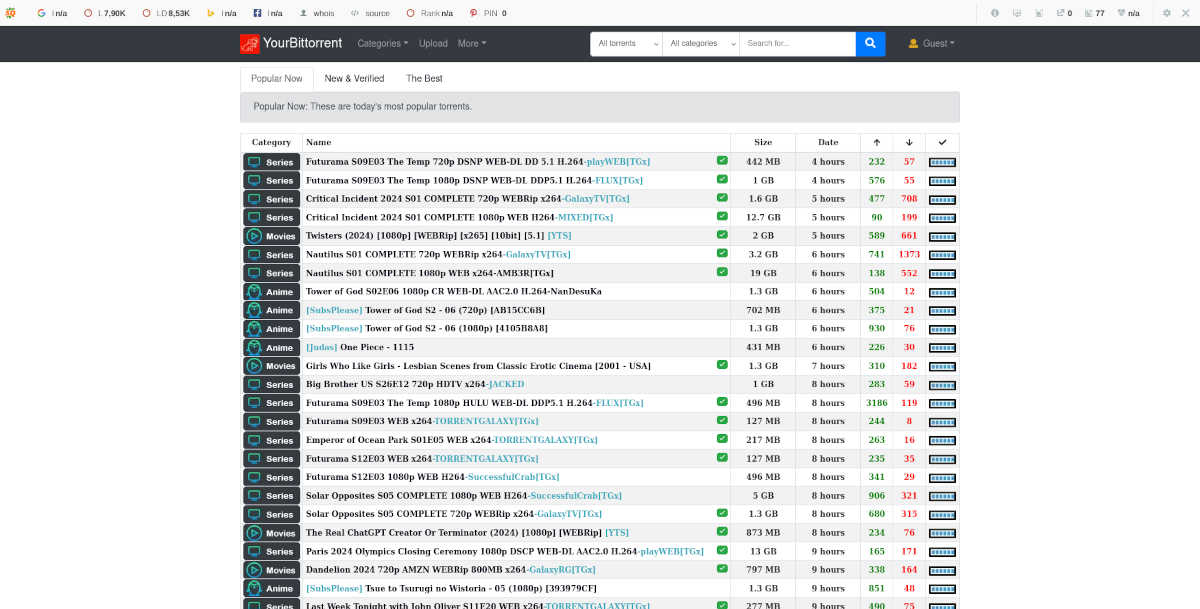Click the 12.7 GB size cell
1200x609 pixels.
pos(763,217)
